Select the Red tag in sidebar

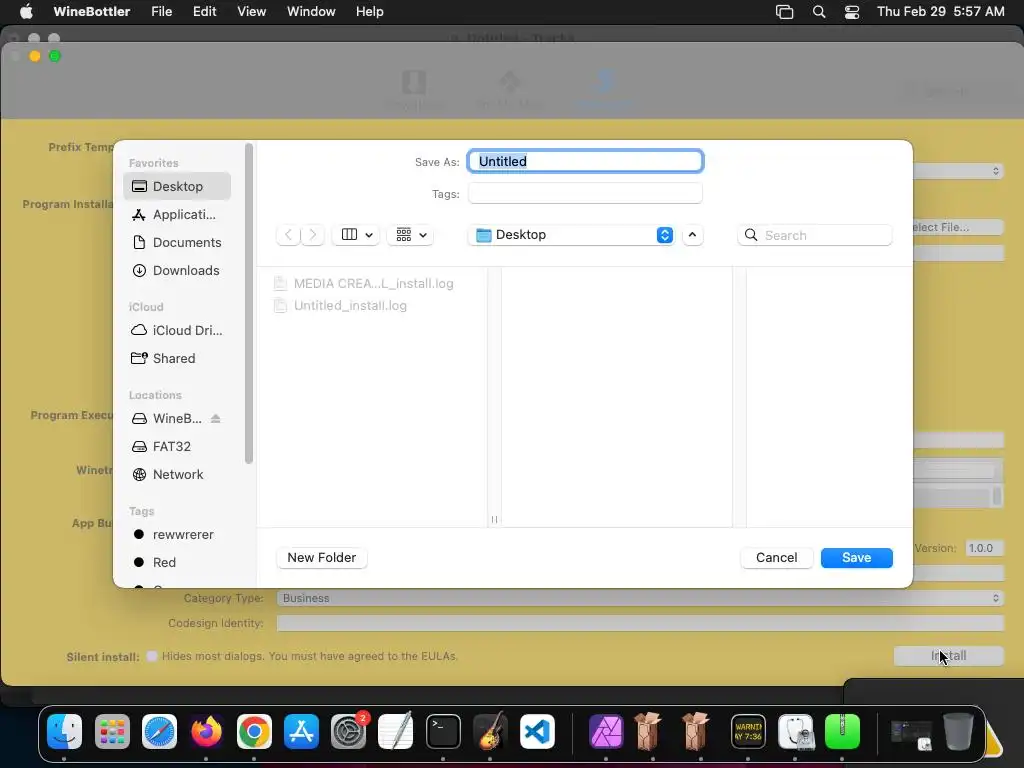(177, 562)
